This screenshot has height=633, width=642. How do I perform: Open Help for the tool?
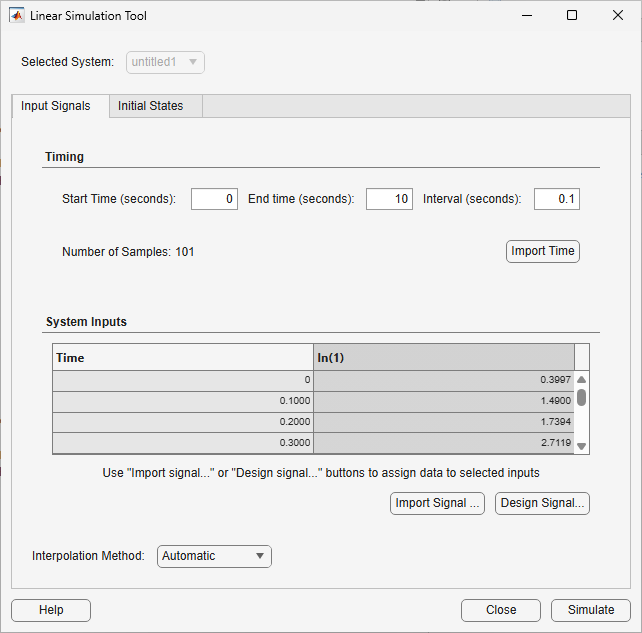51,610
